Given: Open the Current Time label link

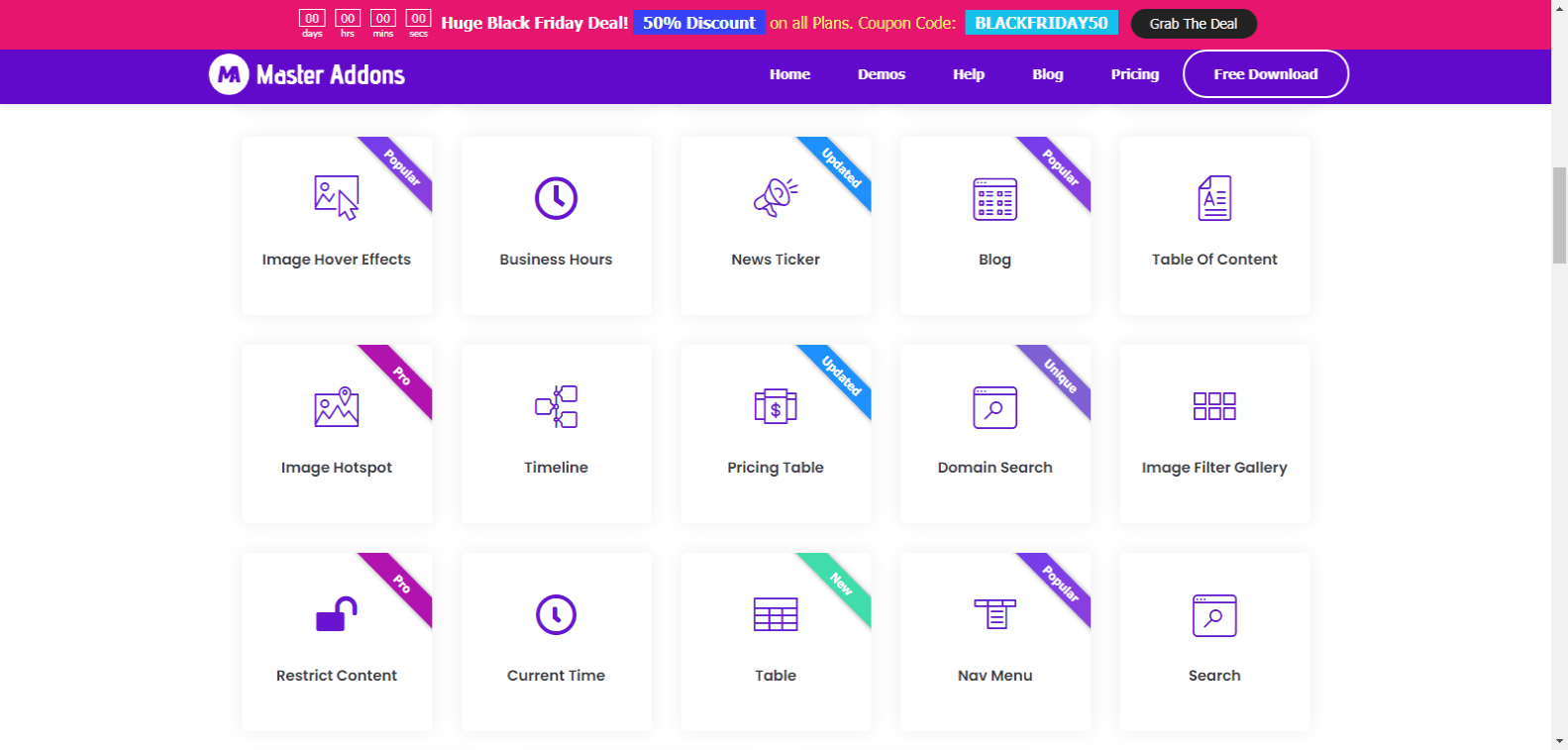Looking at the screenshot, I should click(556, 676).
